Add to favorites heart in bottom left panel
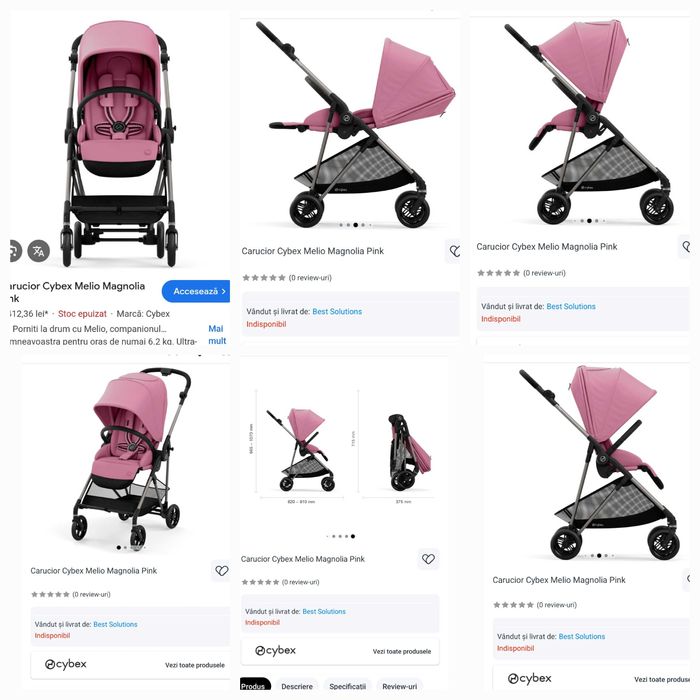700x700 pixels. pos(221,571)
